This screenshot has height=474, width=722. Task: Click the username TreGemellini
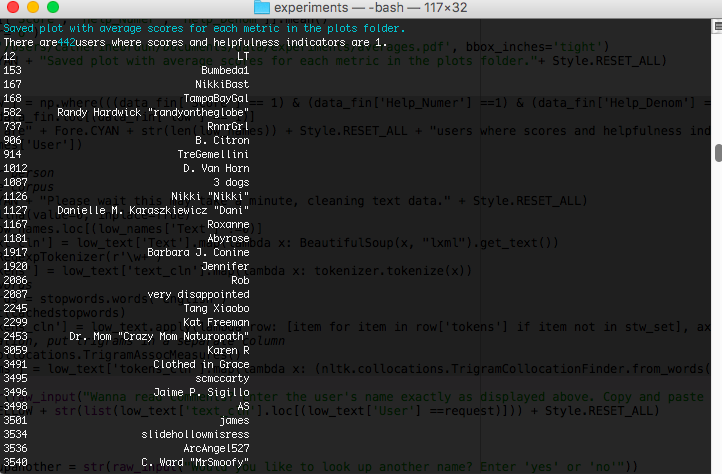point(213,154)
